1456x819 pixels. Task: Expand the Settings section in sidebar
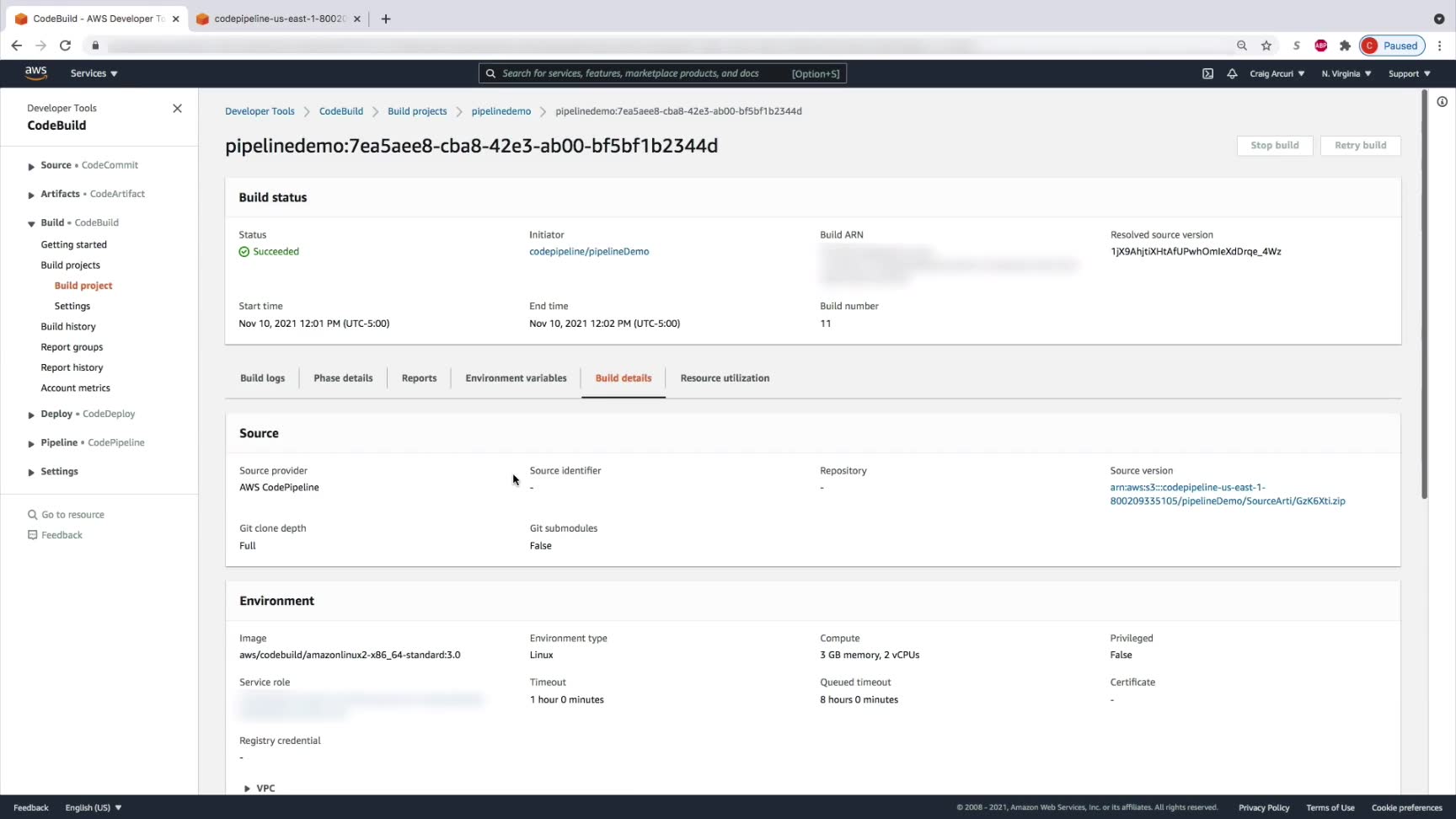pos(31,472)
